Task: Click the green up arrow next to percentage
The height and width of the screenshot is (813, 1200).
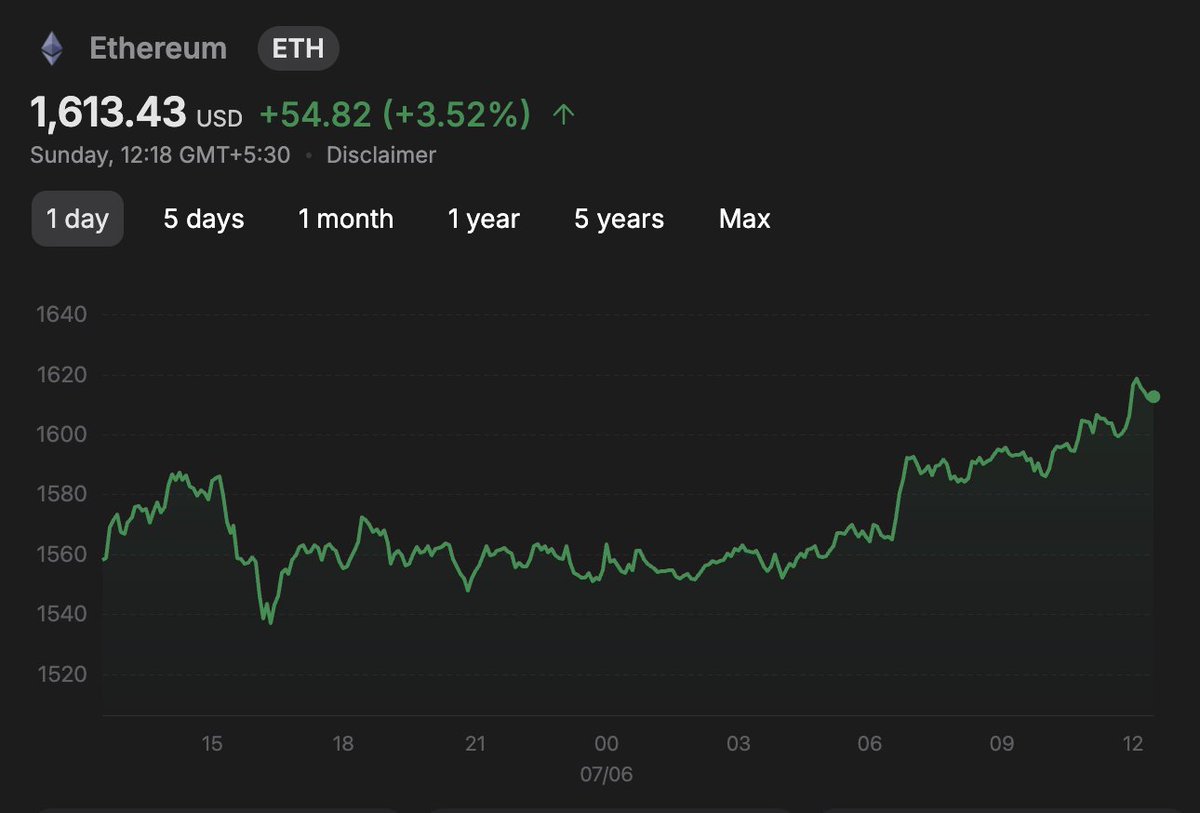Action: click(564, 114)
